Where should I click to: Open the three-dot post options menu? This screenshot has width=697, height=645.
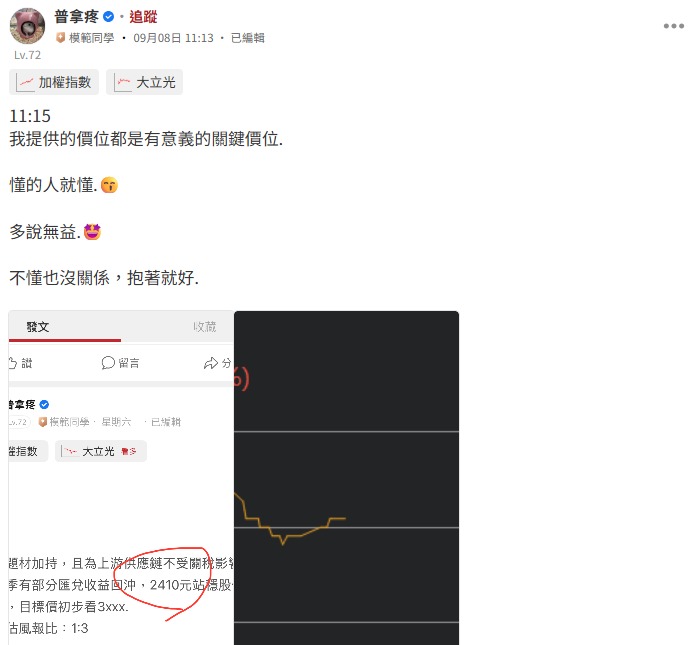[x=673, y=26]
